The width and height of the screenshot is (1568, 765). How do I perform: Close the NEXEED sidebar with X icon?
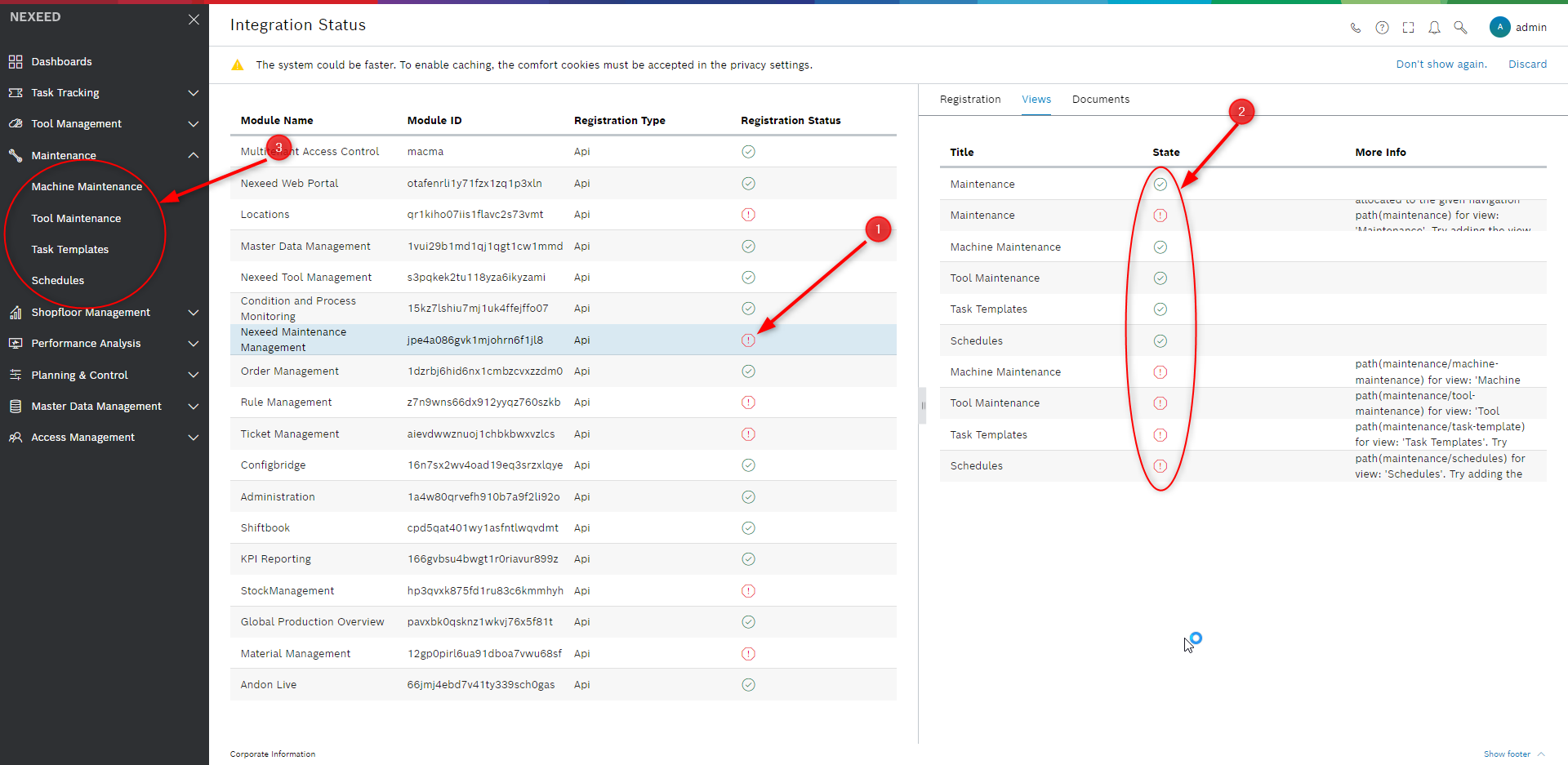point(194,20)
